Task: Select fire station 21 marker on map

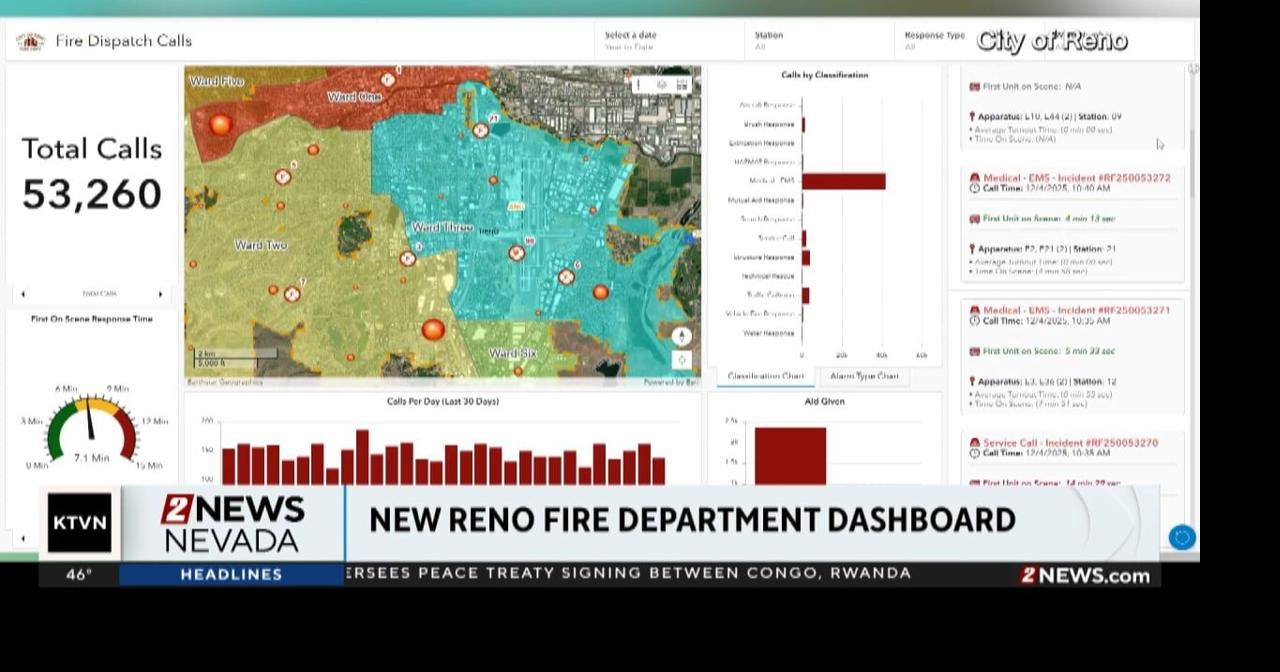Action: pyautogui.click(x=481, y=129)
